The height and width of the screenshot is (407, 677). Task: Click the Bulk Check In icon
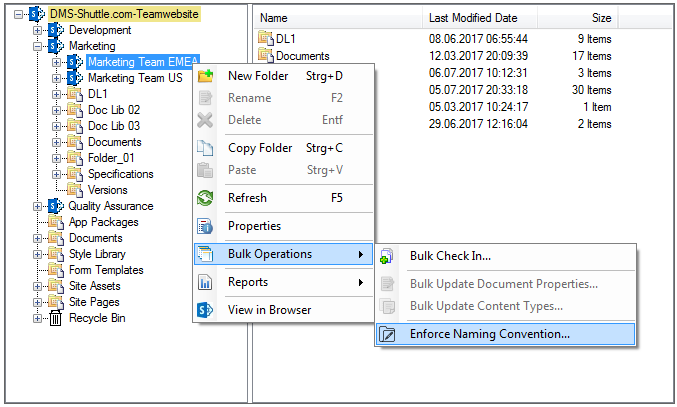tap(386, 256)
